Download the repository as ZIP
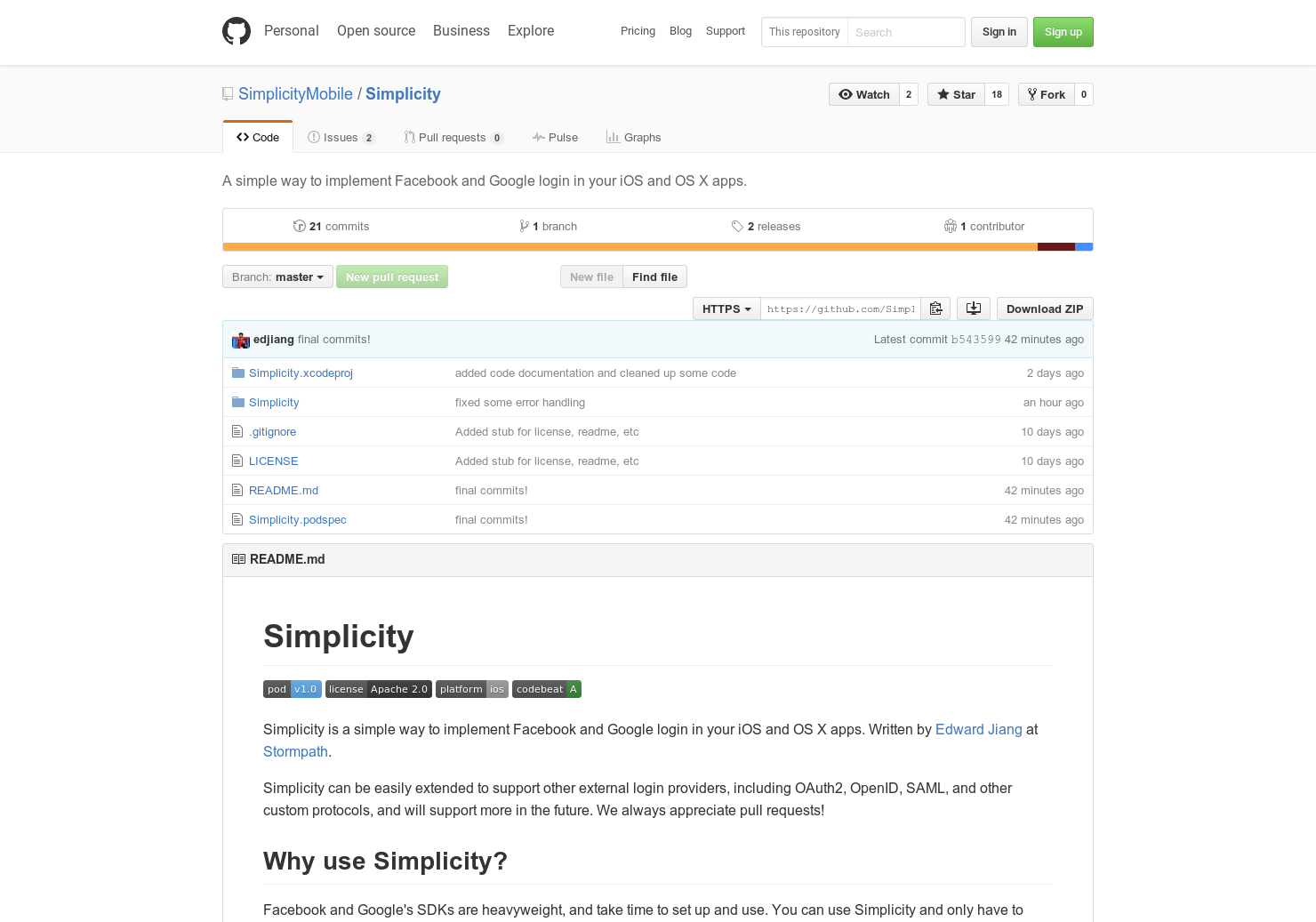 coord(1045,309)
